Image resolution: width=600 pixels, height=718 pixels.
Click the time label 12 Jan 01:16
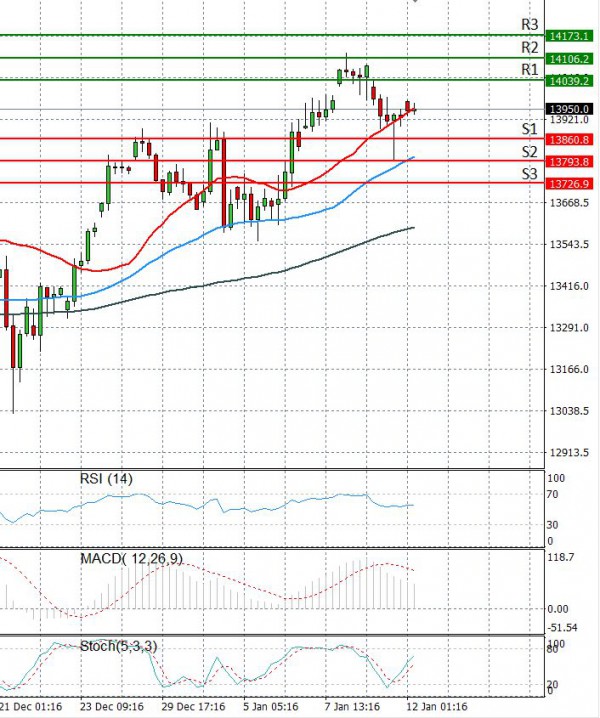[x=437, y=707]
